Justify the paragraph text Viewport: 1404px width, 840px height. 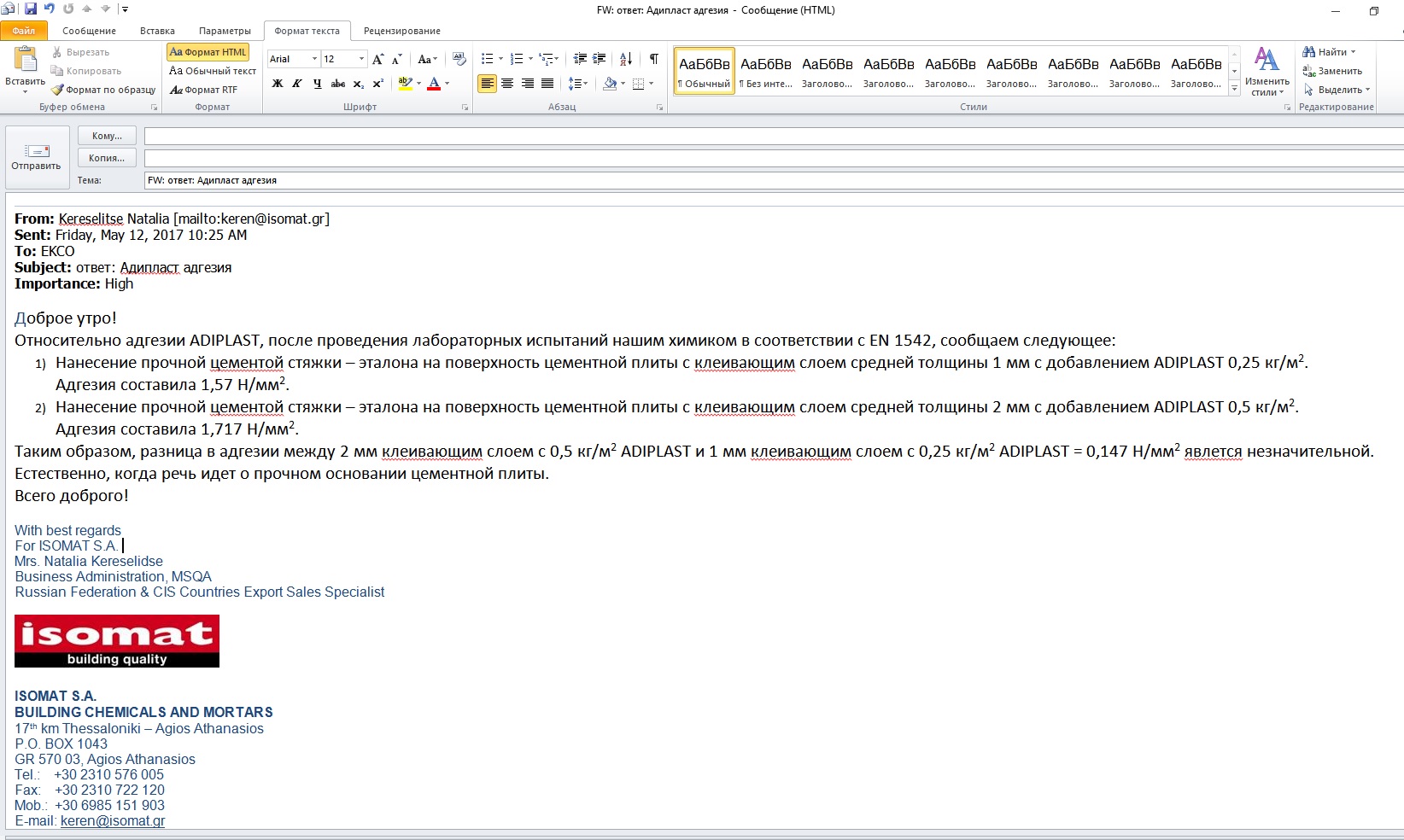(547, 84)
